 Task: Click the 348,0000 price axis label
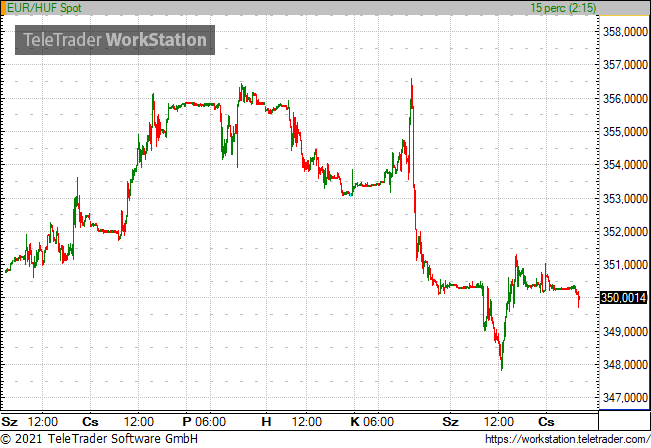(x=625, y=365)
